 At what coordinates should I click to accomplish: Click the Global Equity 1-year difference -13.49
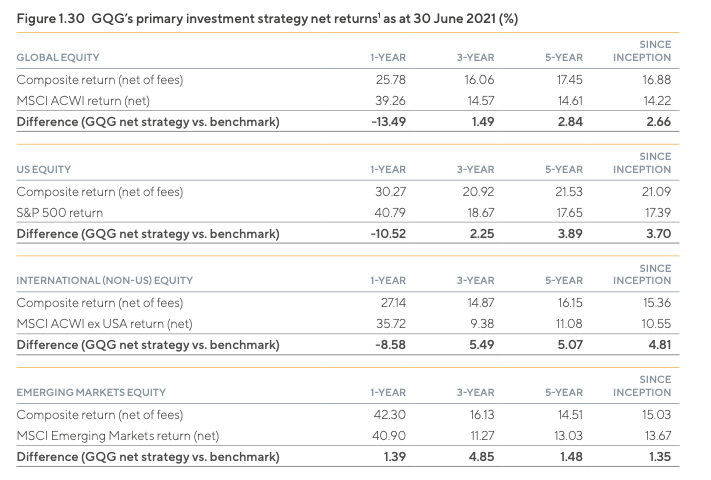coord(374,122)
